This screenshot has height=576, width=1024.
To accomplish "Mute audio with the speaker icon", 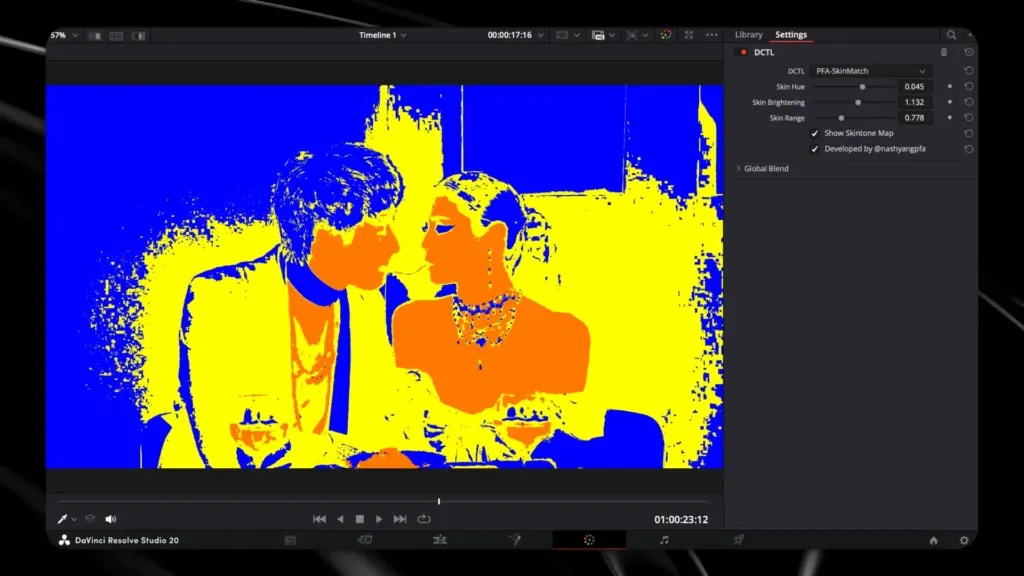I will (110, 519).
